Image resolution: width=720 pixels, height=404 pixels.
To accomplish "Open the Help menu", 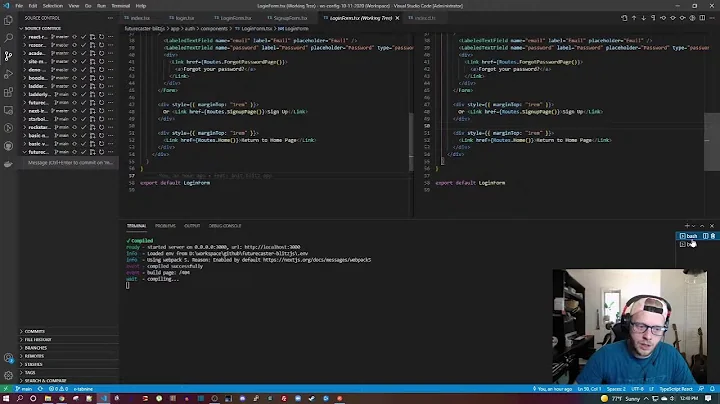I will (x=141, y=6).
